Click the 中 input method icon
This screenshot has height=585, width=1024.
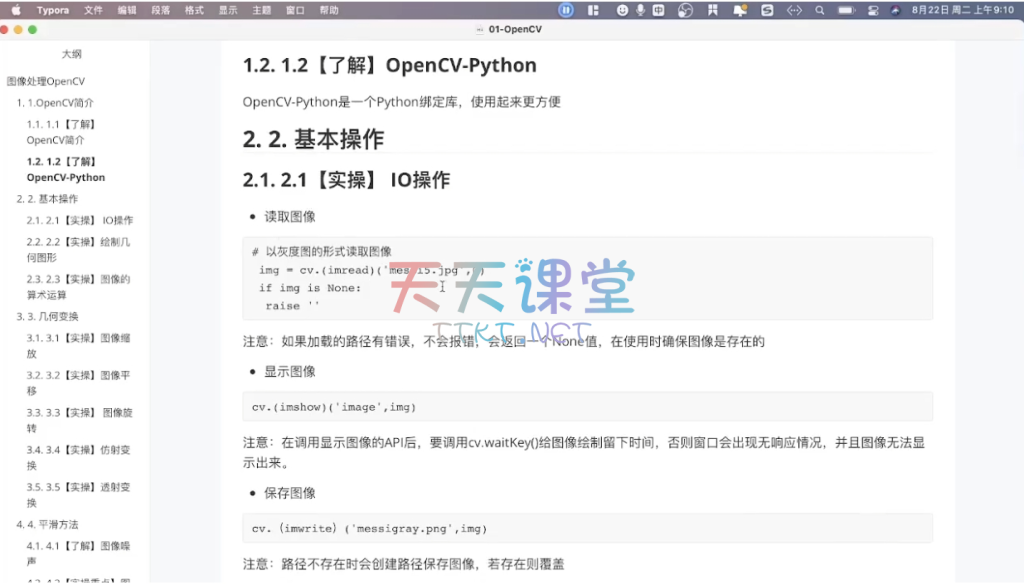658,10
